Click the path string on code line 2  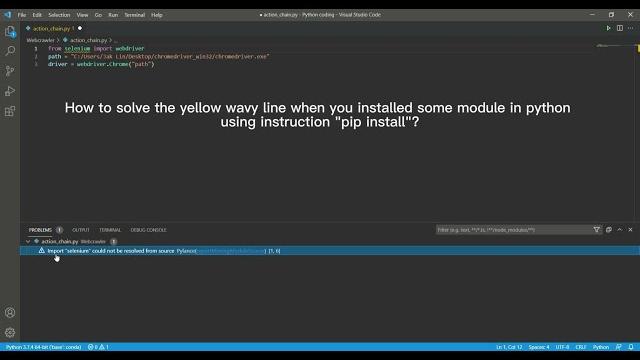click(x=170, y=56)
